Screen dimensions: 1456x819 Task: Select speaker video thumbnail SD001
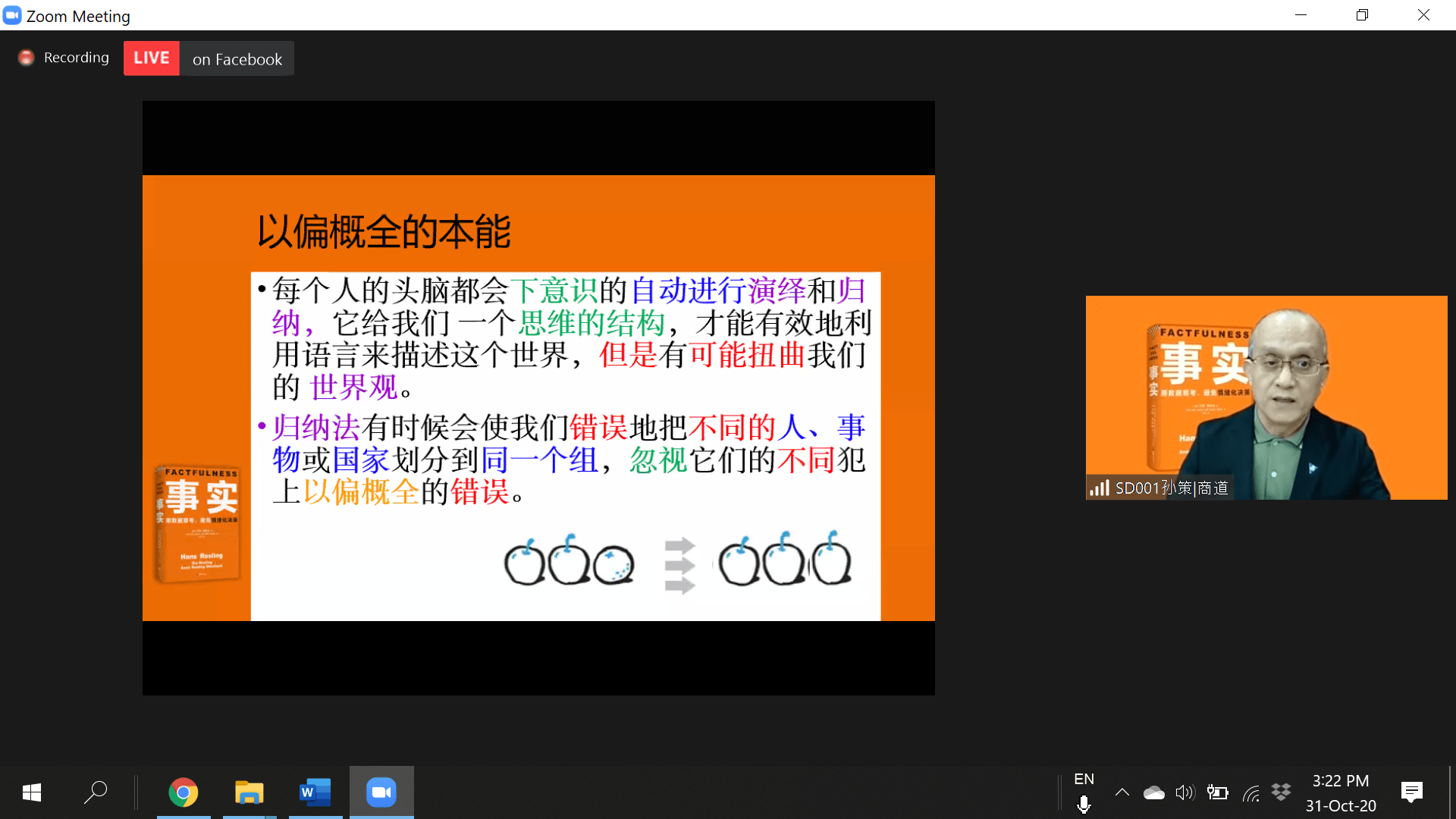(1266, 397)
